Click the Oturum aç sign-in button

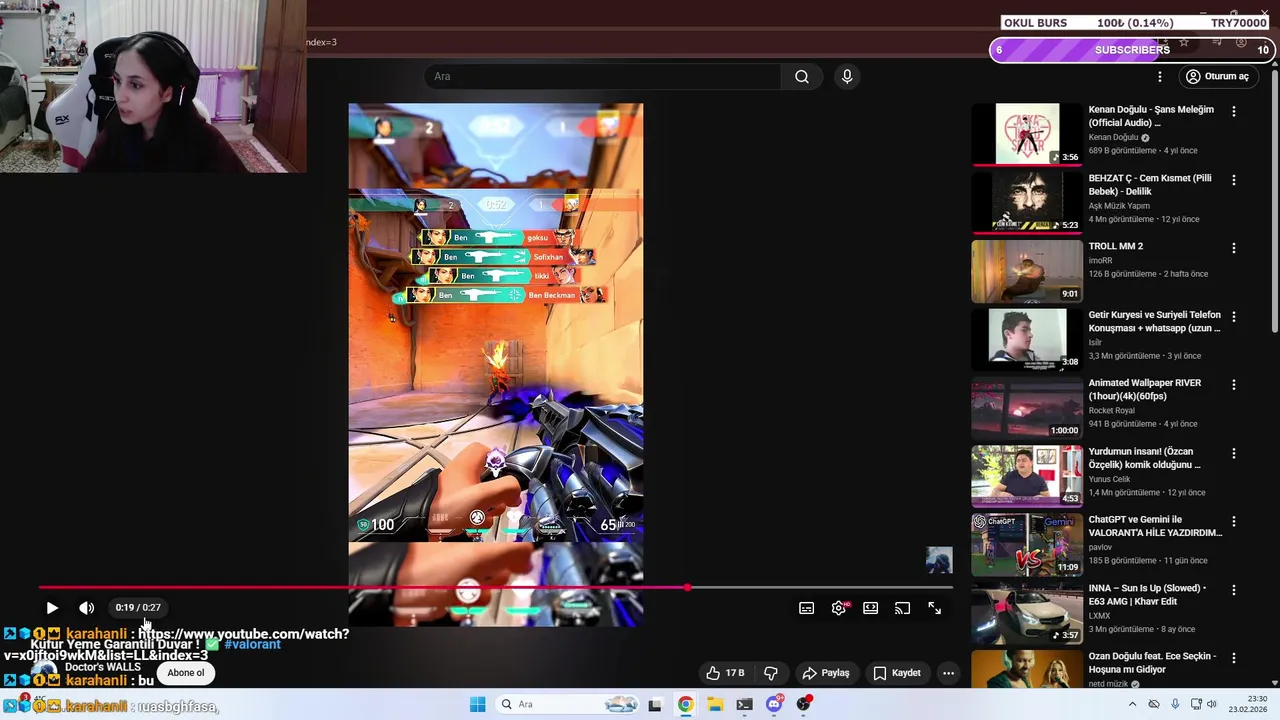click(x=1216, y=77)
